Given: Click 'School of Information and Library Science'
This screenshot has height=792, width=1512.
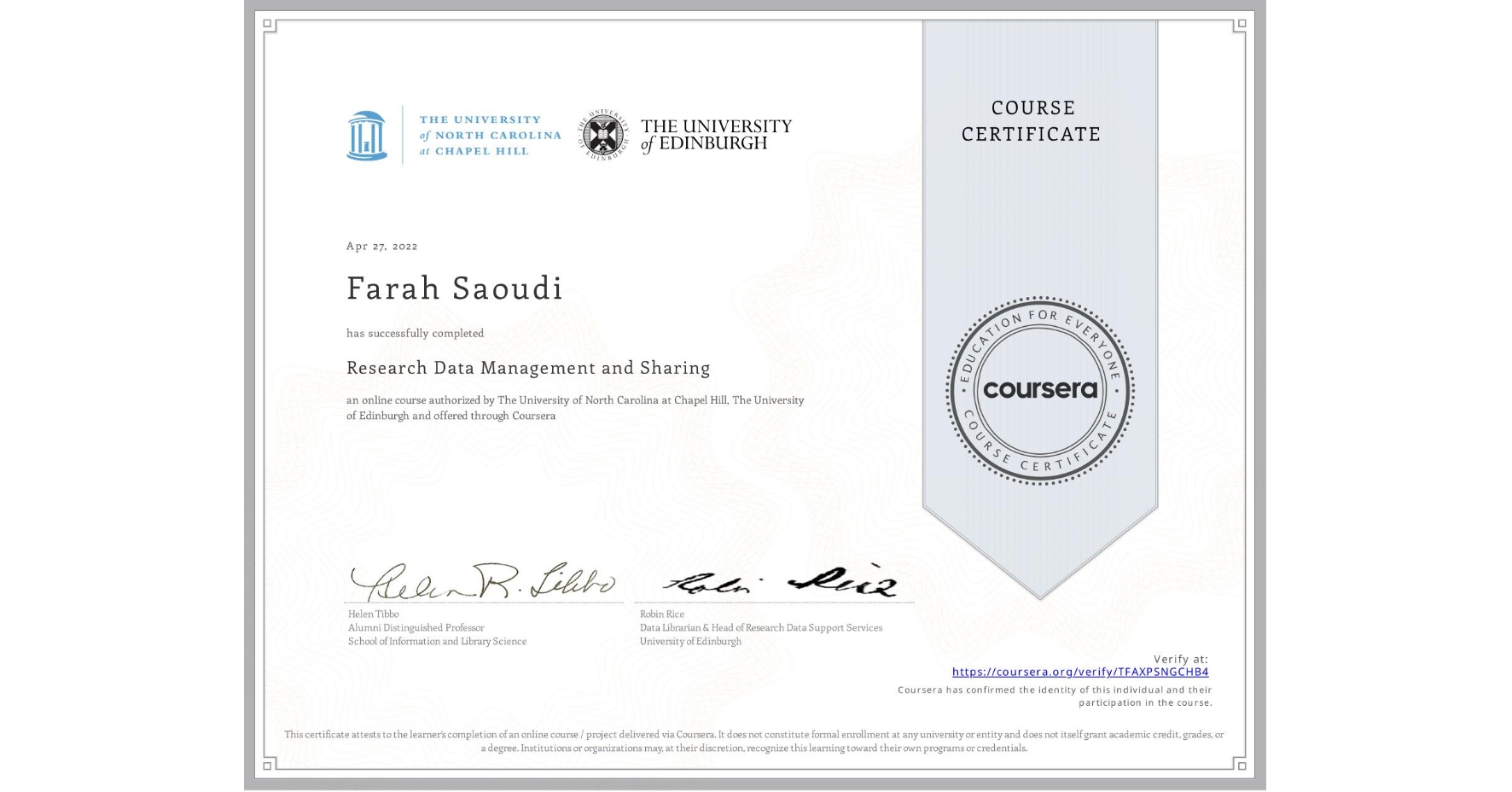Looking at the screenshot, I should 437,641.
